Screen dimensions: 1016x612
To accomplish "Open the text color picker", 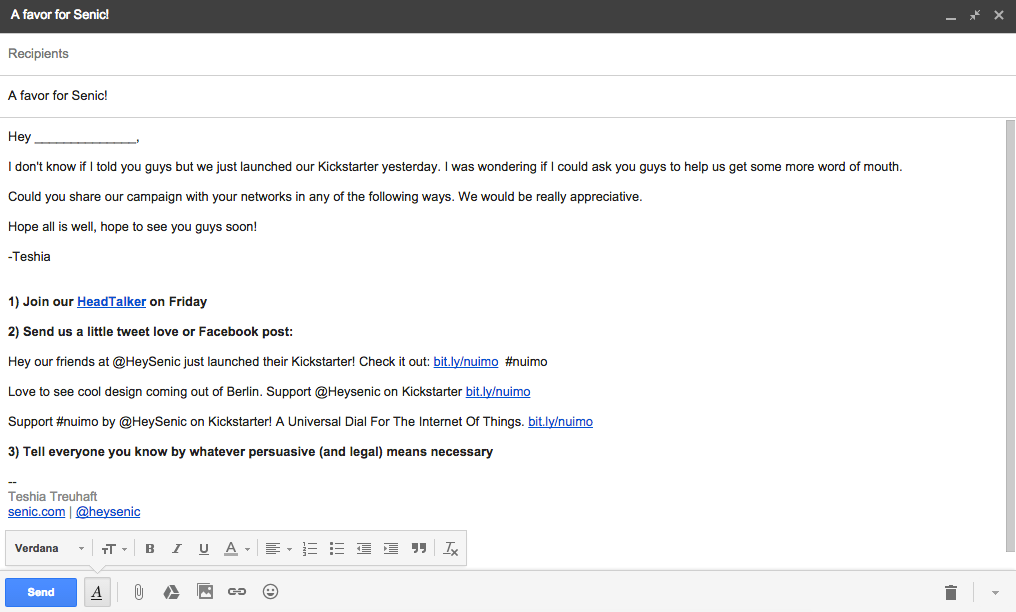I will click(x=237, y=549).
